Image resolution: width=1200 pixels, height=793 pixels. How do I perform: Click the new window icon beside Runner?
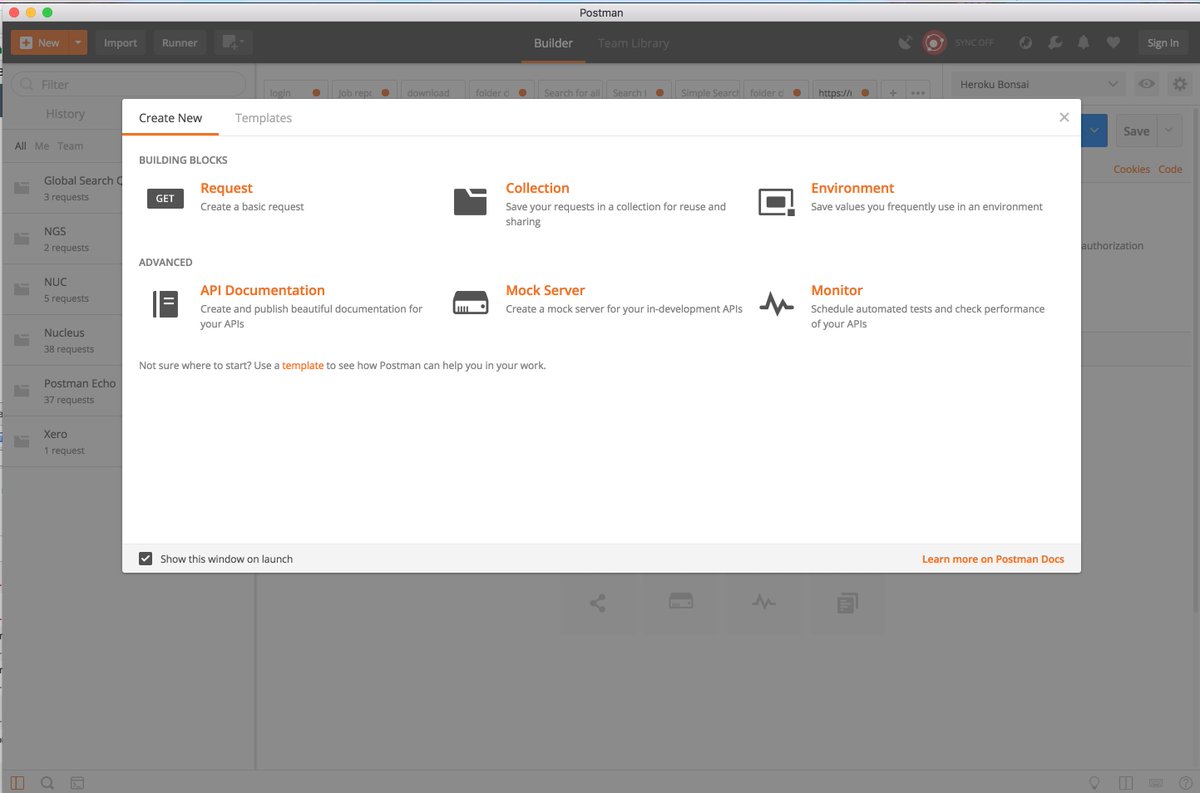234,43
